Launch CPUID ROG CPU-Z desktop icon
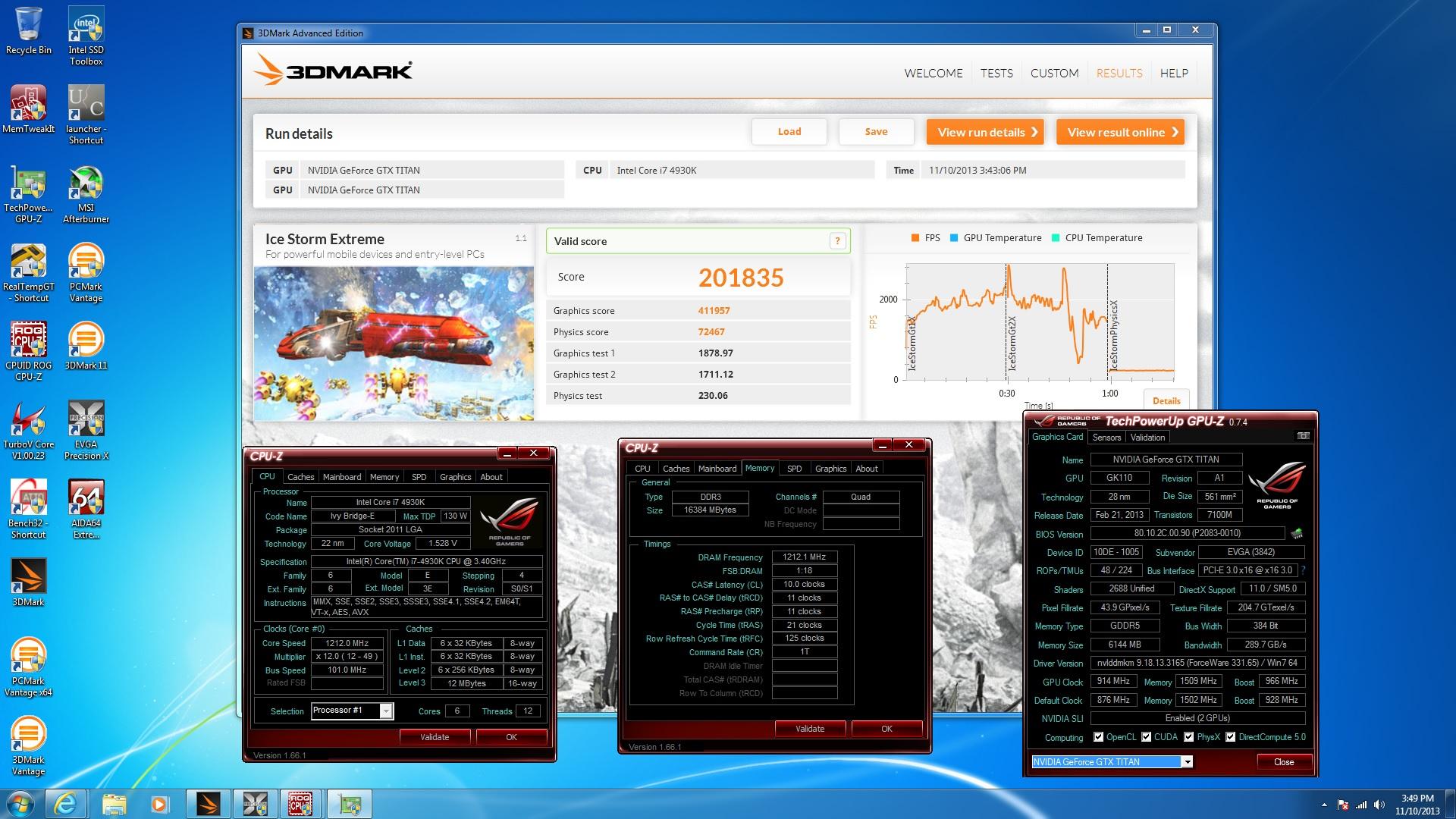Image resolution: width=1456 pixels, height=819 pixels. 28,351
